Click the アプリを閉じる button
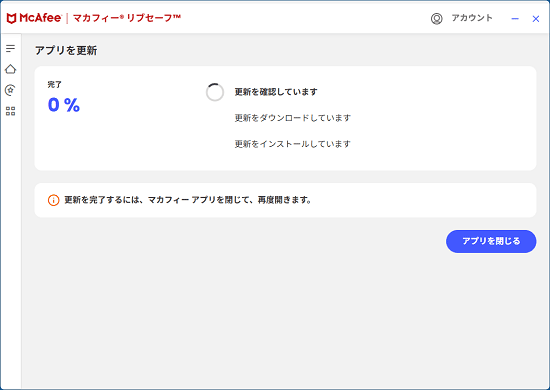This screenshot has height=390, width=550. [x=491, y=241]
